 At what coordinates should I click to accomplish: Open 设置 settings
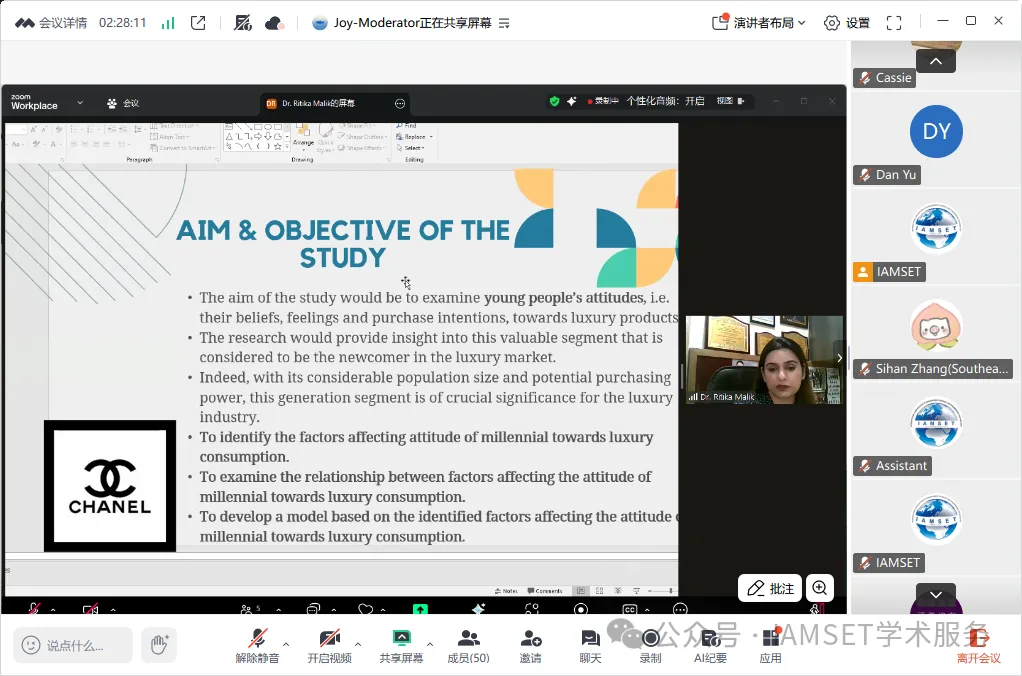coord(847,23)
